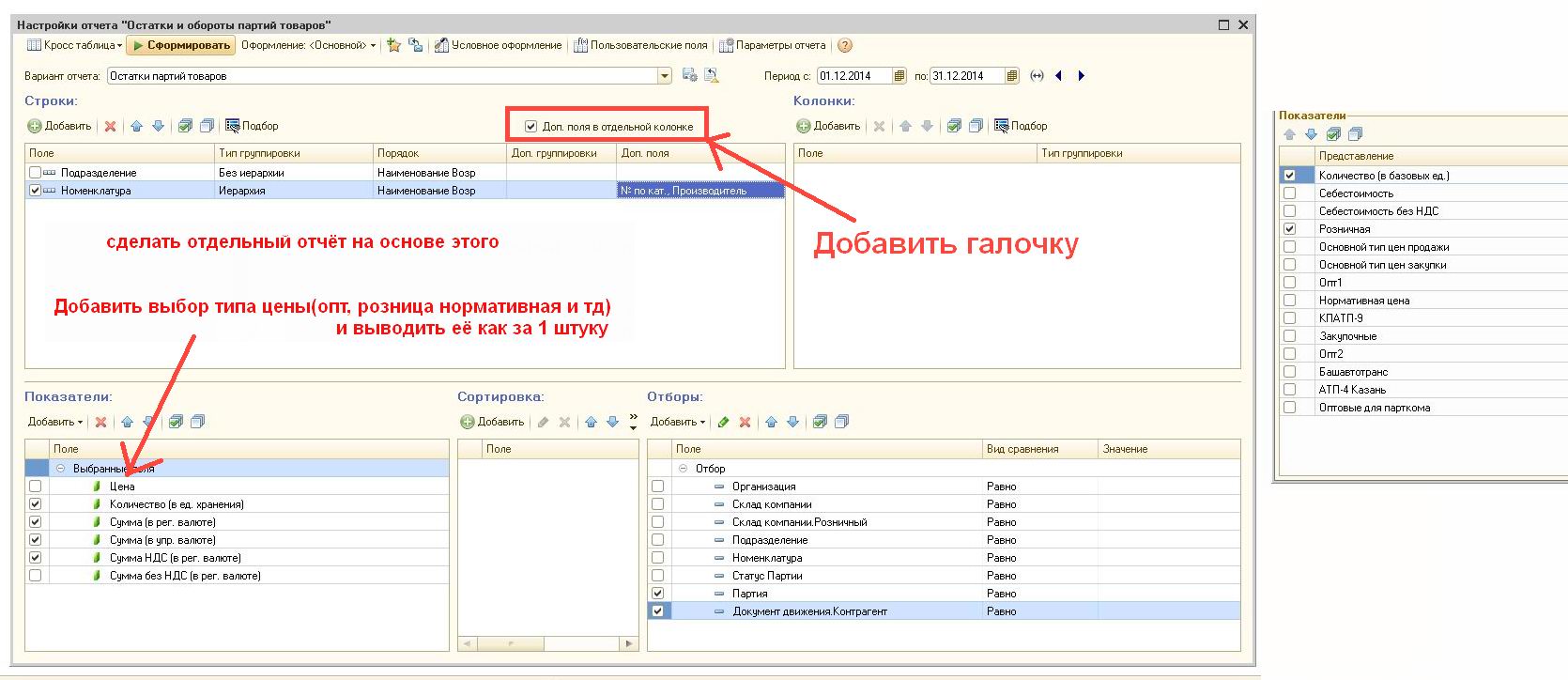The height and width of the screenshot is (680, 1568).
Task: Toggle 'Доп. поля в отдельной колонке' checkbox
Action: tap(530, 126)
